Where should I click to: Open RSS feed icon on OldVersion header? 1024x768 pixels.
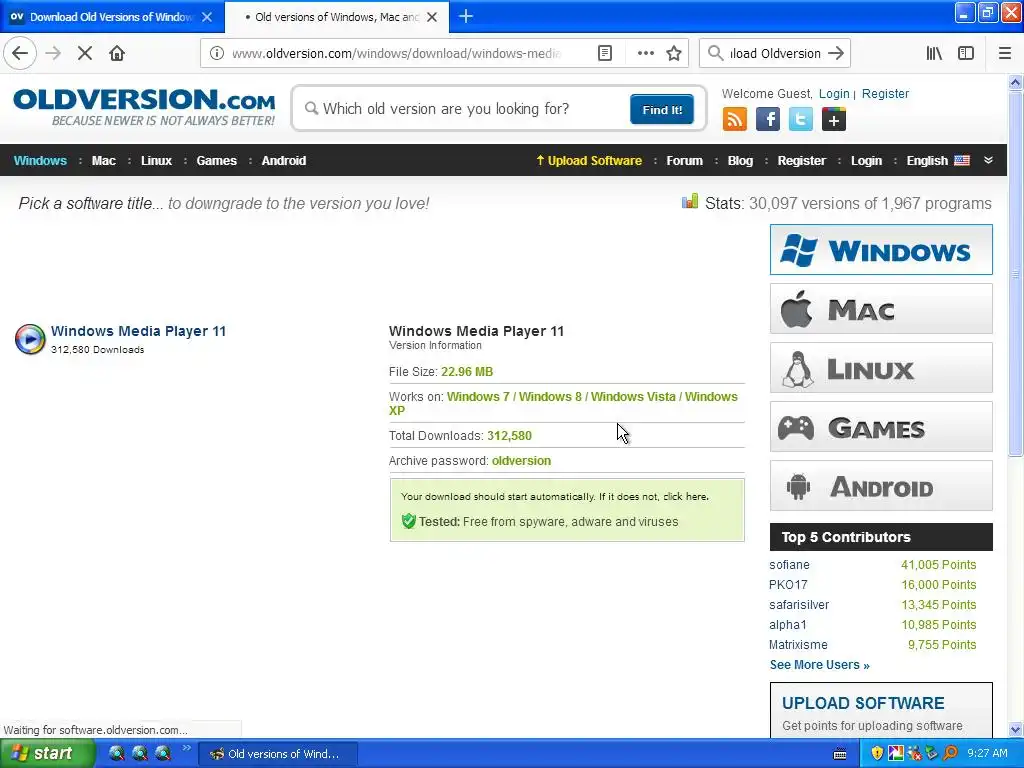coord(735,120)
